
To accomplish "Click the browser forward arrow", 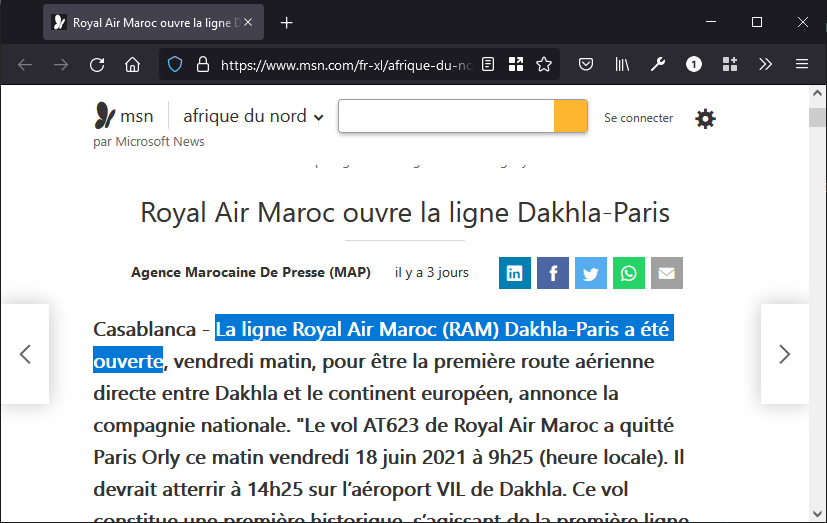I will [x=61, y=65].
